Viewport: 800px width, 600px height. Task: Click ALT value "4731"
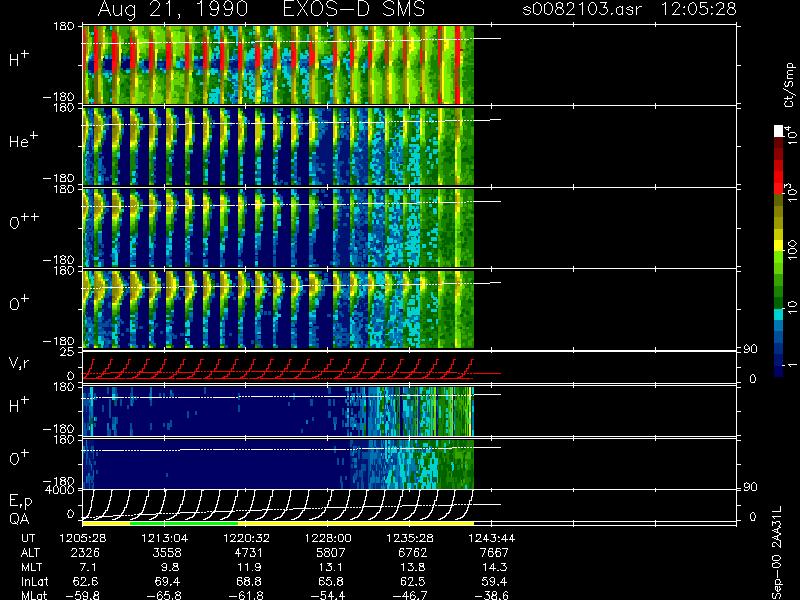point(248,553)
